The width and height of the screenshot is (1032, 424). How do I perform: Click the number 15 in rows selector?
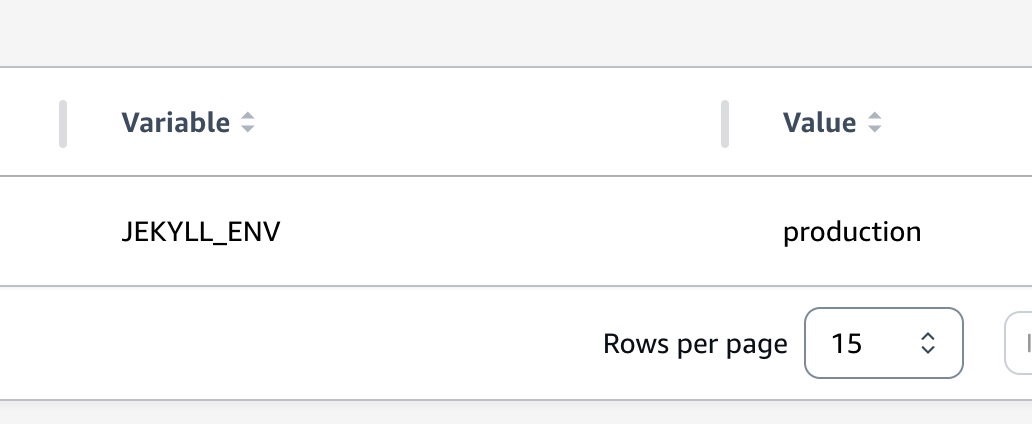click(846, 344)
